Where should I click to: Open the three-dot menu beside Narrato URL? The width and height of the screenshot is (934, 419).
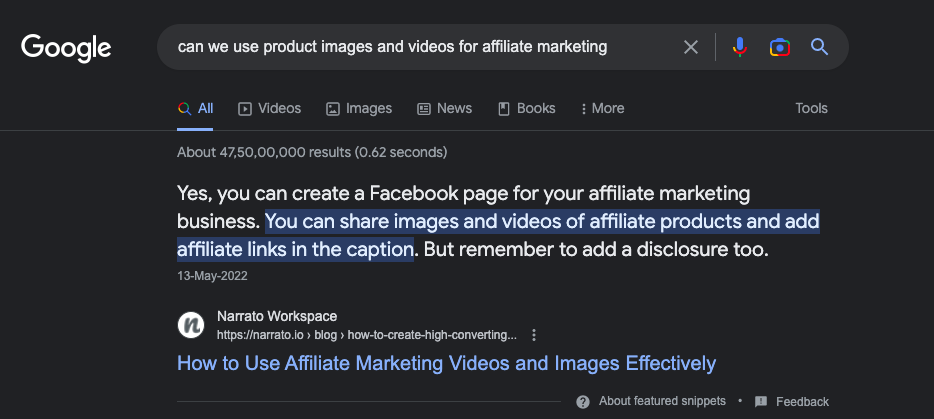[x=534, y=334]
